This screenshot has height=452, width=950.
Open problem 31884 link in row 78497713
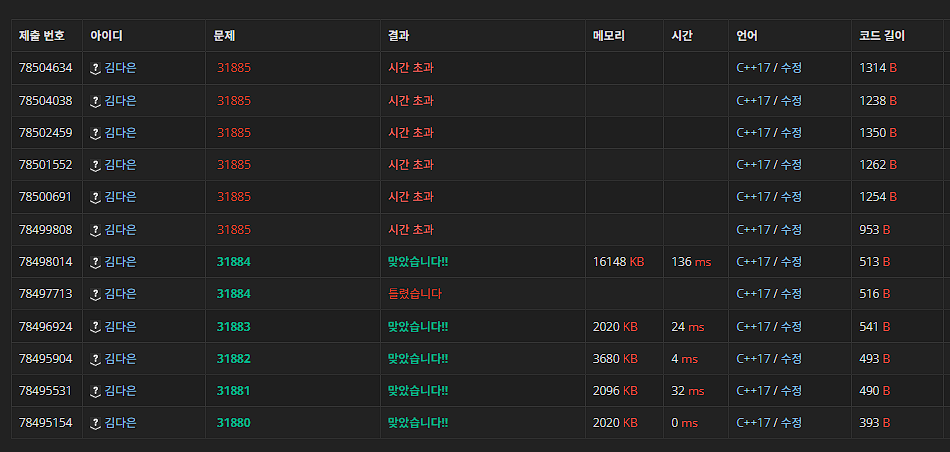(234, 294)
